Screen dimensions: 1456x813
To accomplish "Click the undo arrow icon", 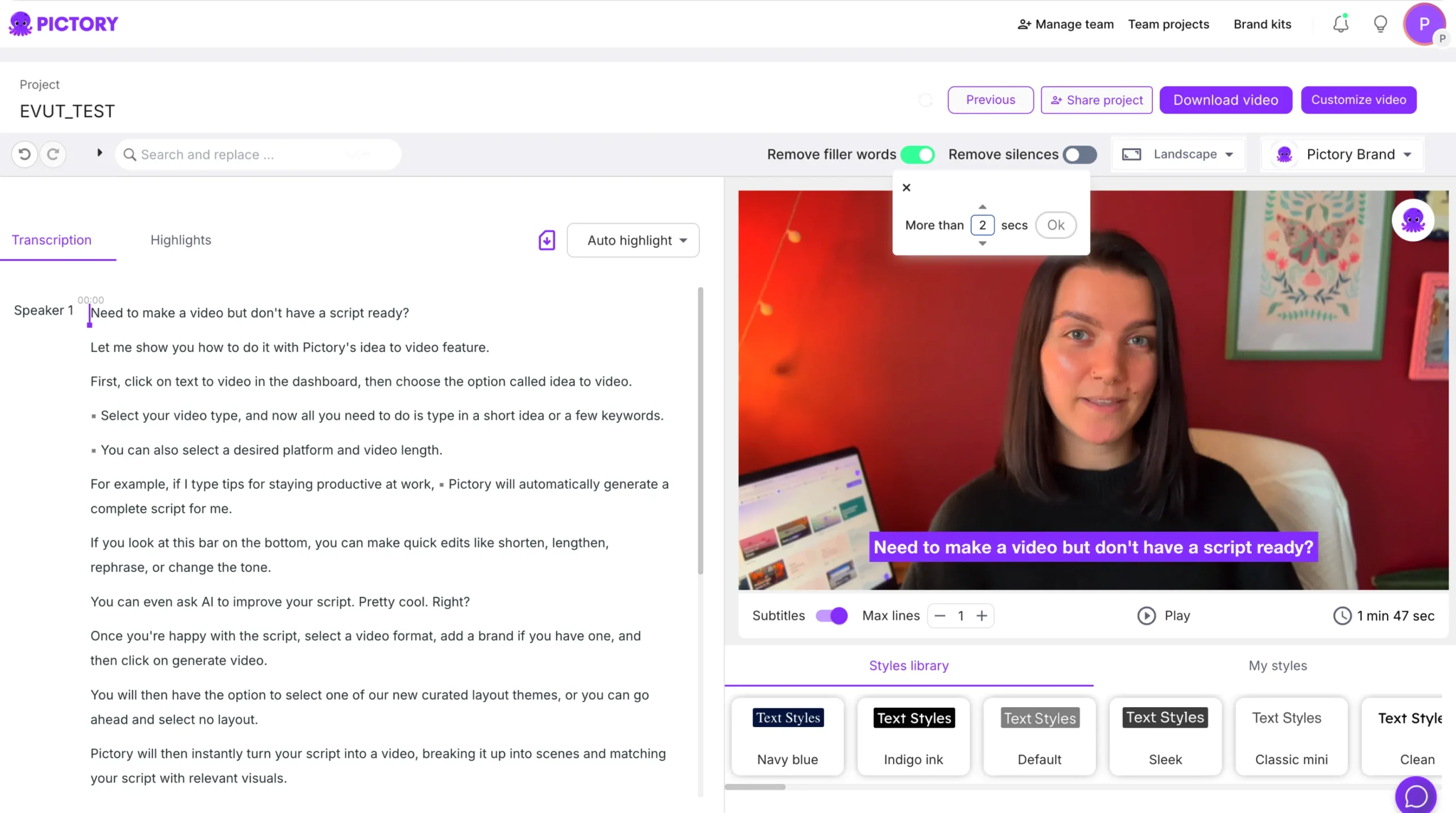I will point(24,155).
